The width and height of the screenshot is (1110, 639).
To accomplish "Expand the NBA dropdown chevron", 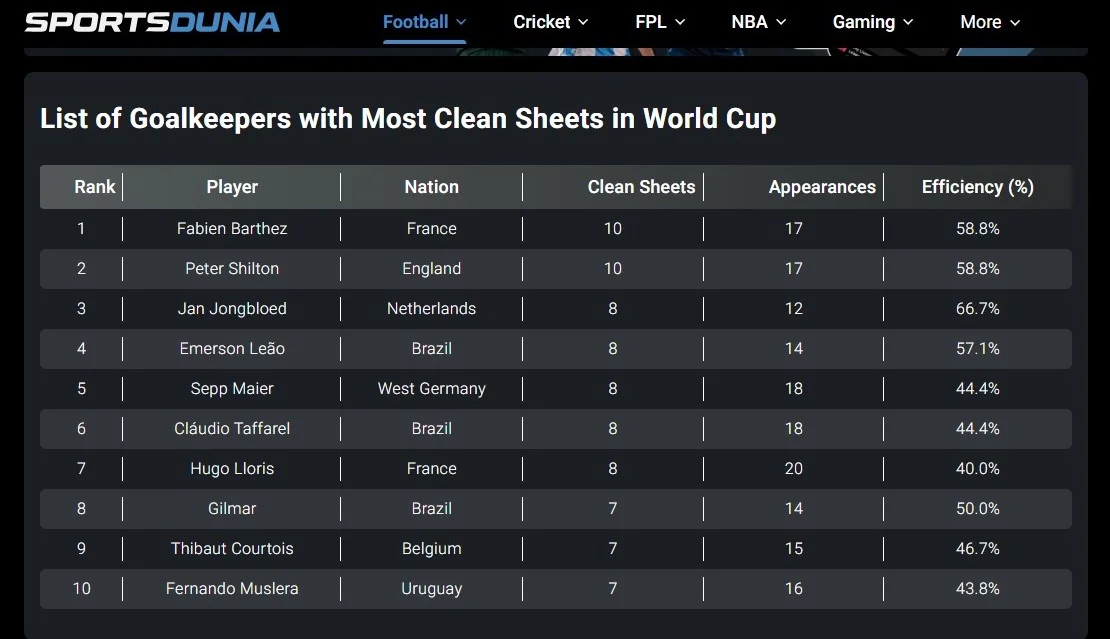I will (x=781, y=22).
